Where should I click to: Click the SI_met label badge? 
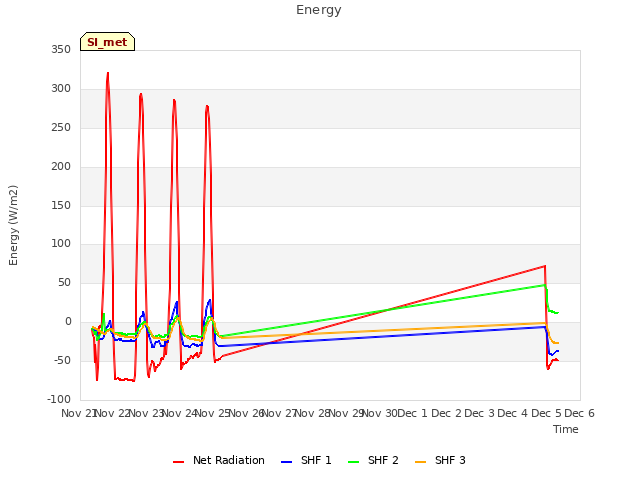(107, 42)
